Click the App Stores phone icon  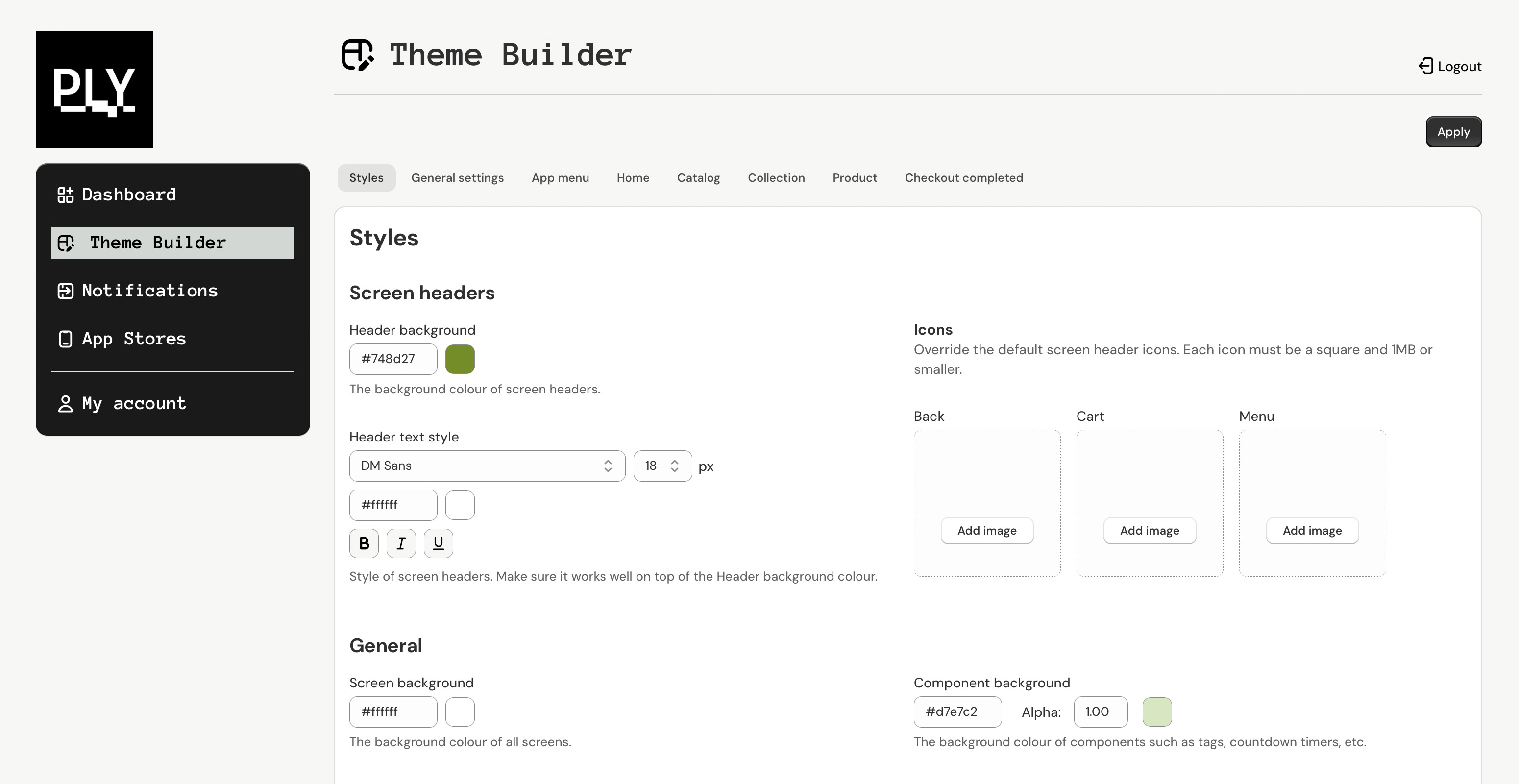point(66,339)
